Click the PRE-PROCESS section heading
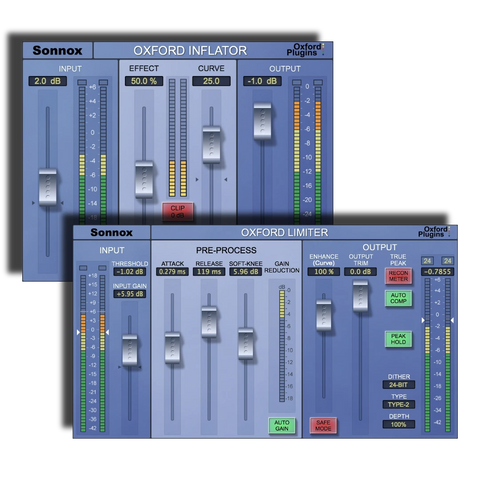The width and height of the screenshot is (480, 480). (226, 250)
